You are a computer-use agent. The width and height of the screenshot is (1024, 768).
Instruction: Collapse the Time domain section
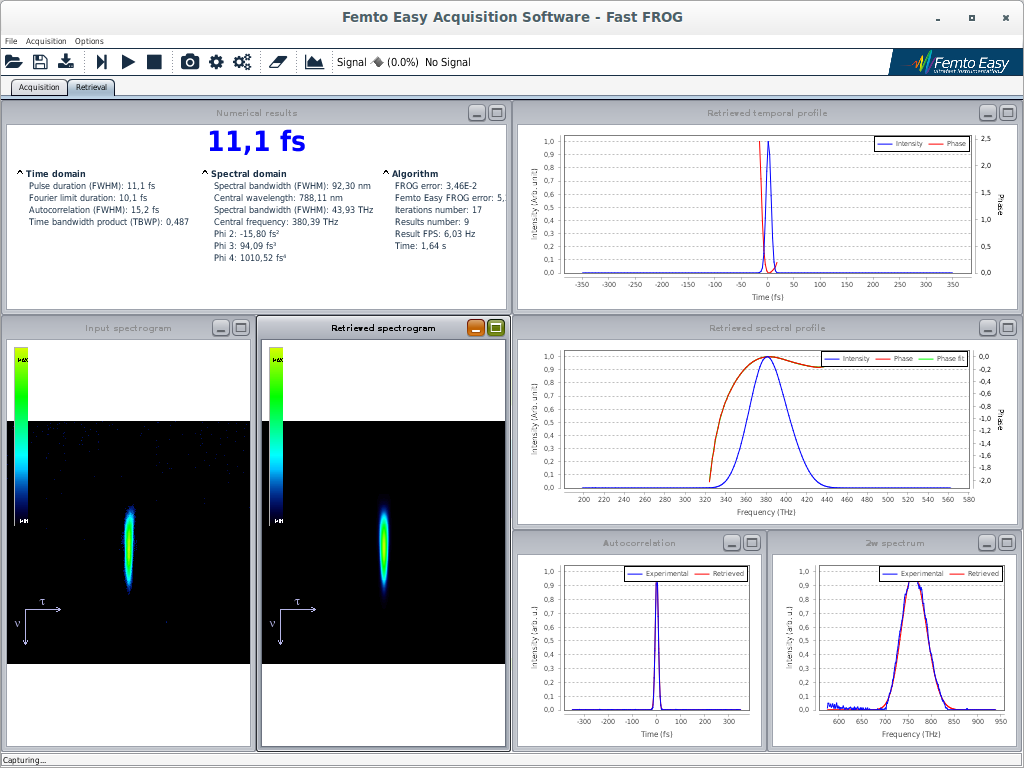[20, 173]
